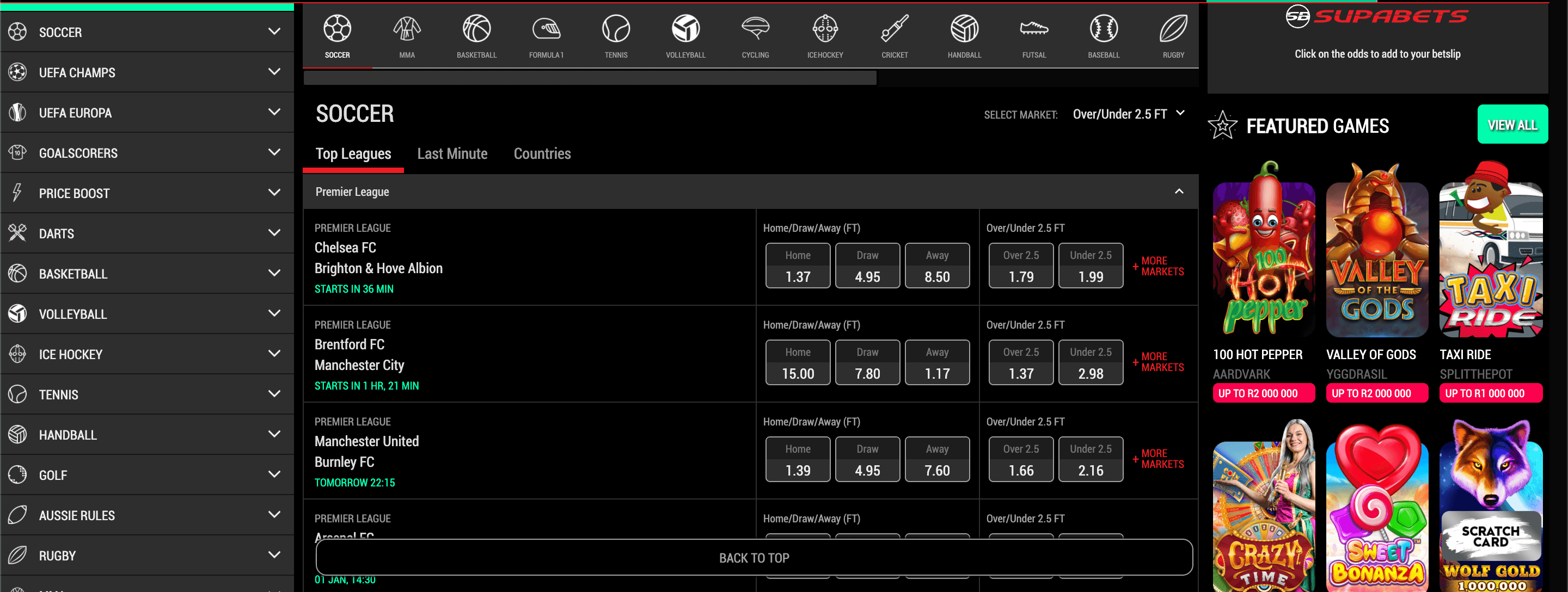Screen dimensions: 1568x592
Task: Expand the Handball sidebar chevron
Action: (x=274, y=434)
